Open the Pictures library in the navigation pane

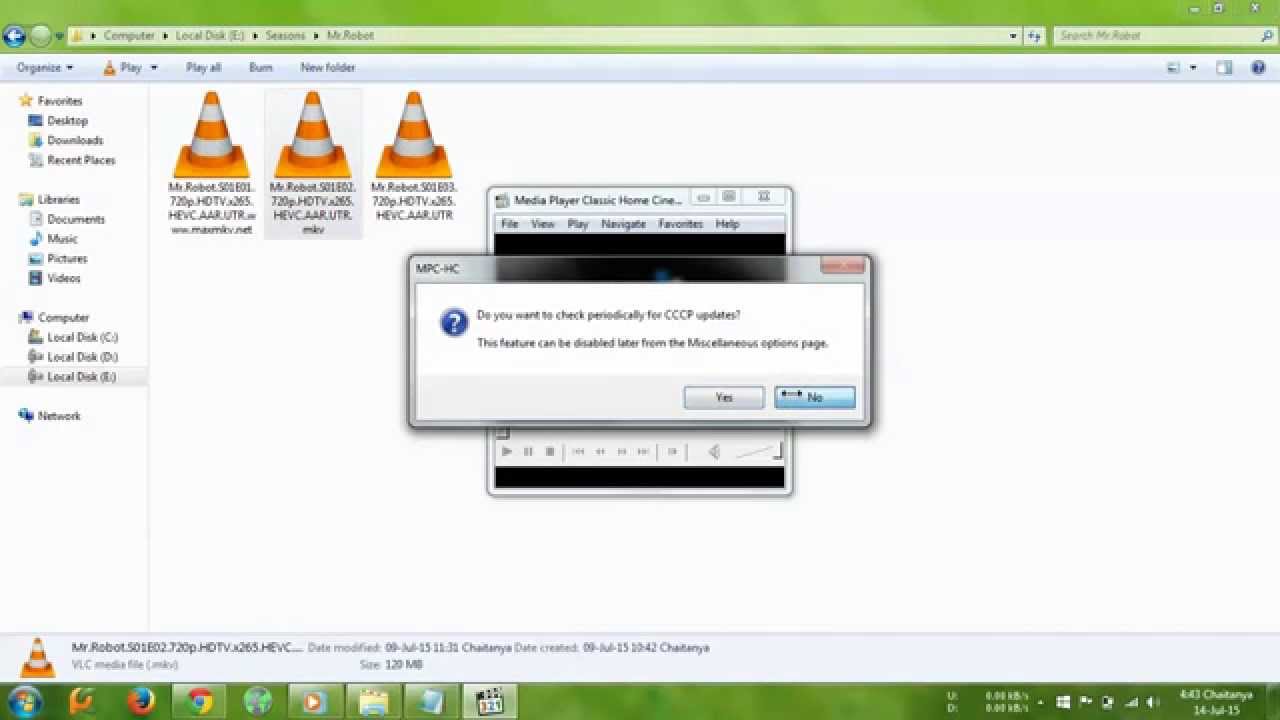(x=67, y=259)
